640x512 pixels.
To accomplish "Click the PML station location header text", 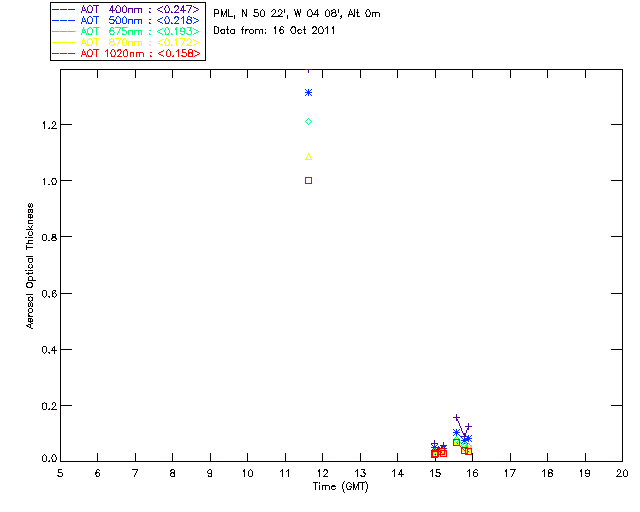I will (297, 14).
